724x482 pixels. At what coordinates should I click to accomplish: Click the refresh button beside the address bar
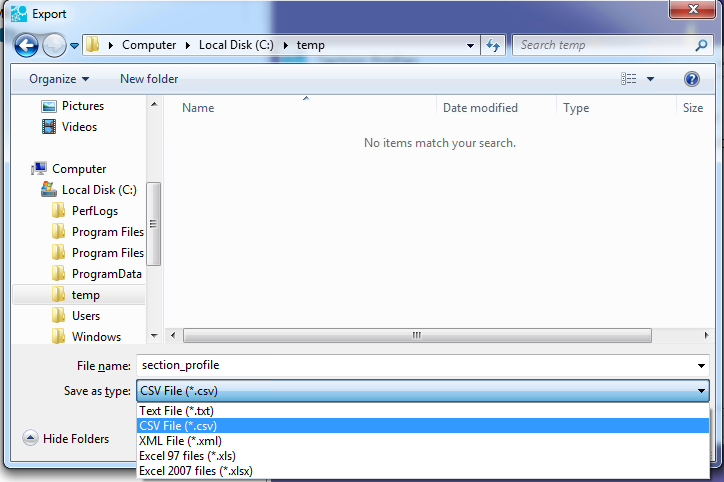pos(493,45)
